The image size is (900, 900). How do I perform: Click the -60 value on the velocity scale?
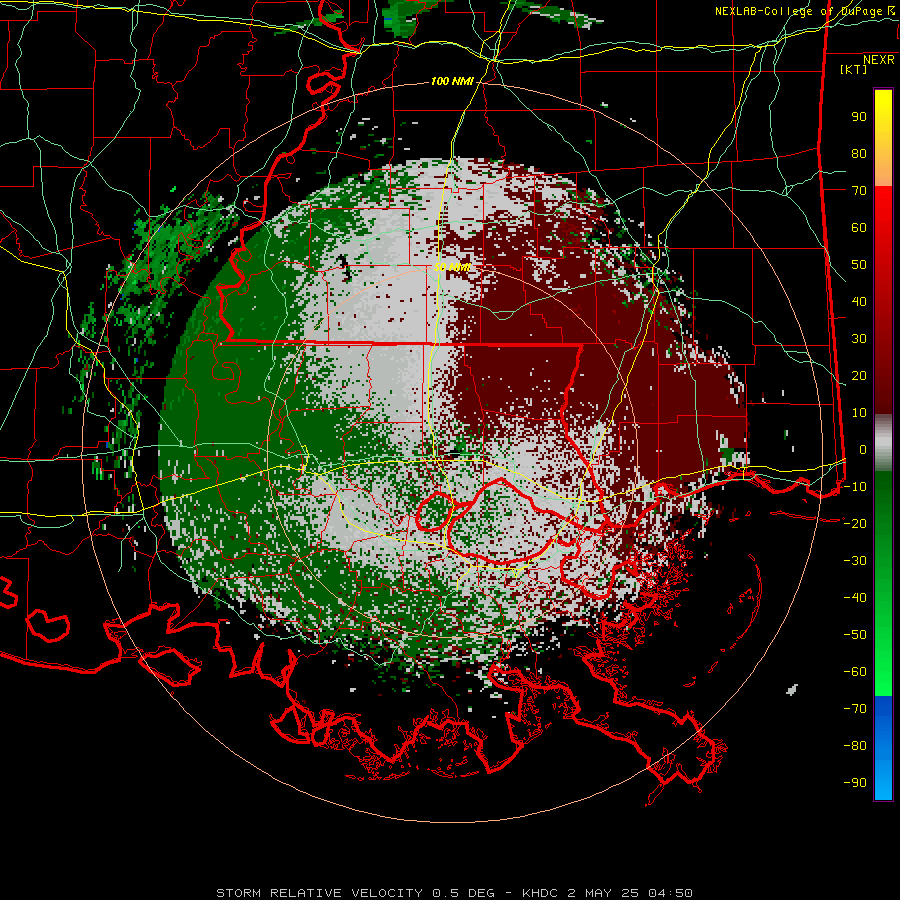click(x=855, y=672)
